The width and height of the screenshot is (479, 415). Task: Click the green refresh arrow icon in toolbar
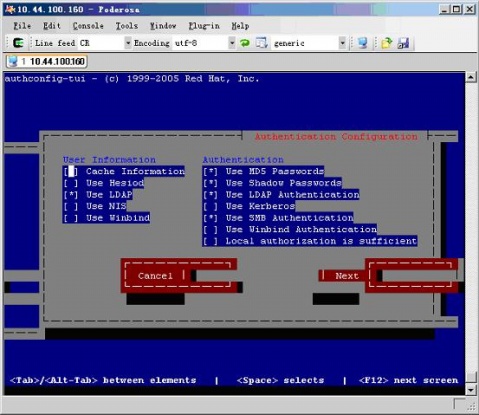(x=245, y=43)
